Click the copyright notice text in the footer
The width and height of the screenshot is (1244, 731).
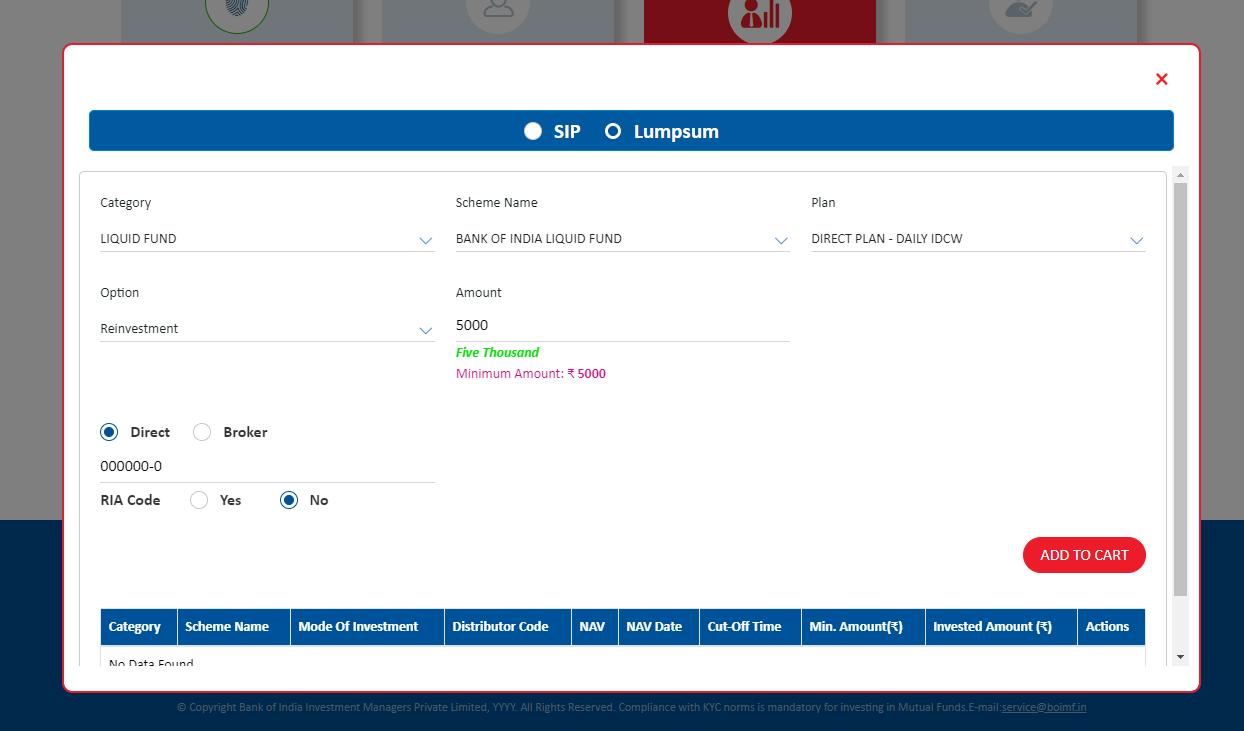tap(589, 707)
